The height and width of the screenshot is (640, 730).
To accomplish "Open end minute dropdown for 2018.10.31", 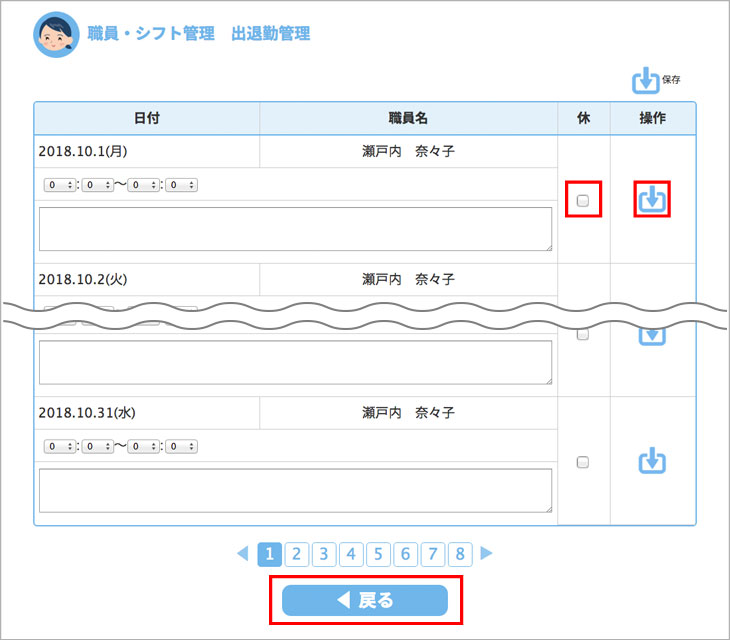I will (x=182, y=447).
